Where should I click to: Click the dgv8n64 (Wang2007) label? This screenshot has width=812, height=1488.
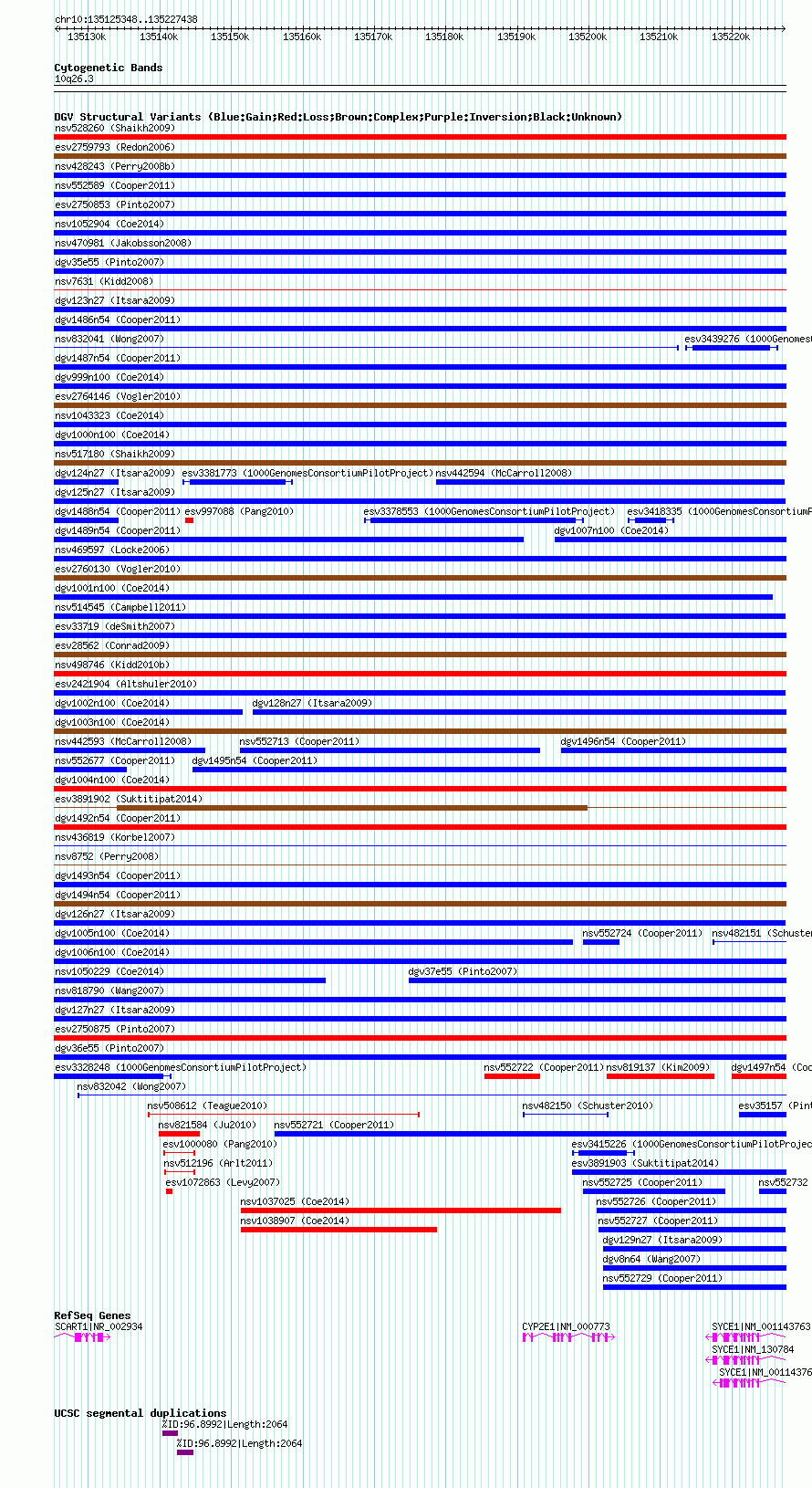[651, 1259]
